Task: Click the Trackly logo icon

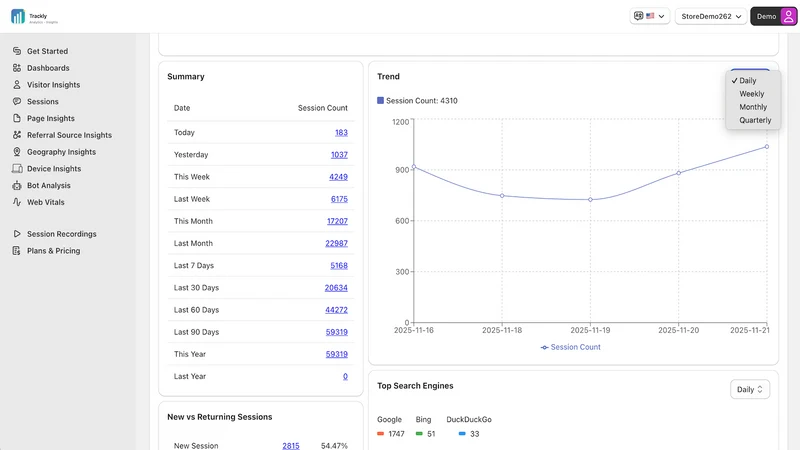Action: coord(18,16)
